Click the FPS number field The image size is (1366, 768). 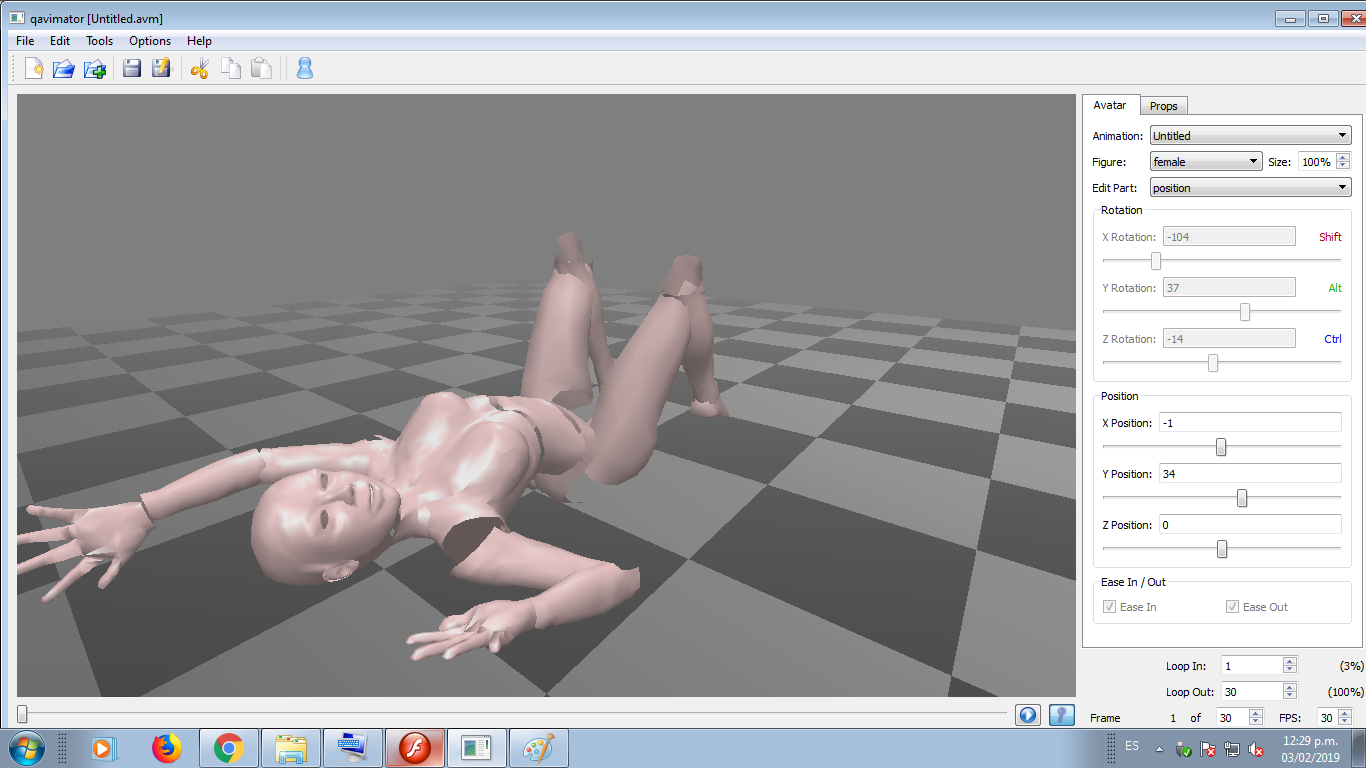(x=1326, y=718)
